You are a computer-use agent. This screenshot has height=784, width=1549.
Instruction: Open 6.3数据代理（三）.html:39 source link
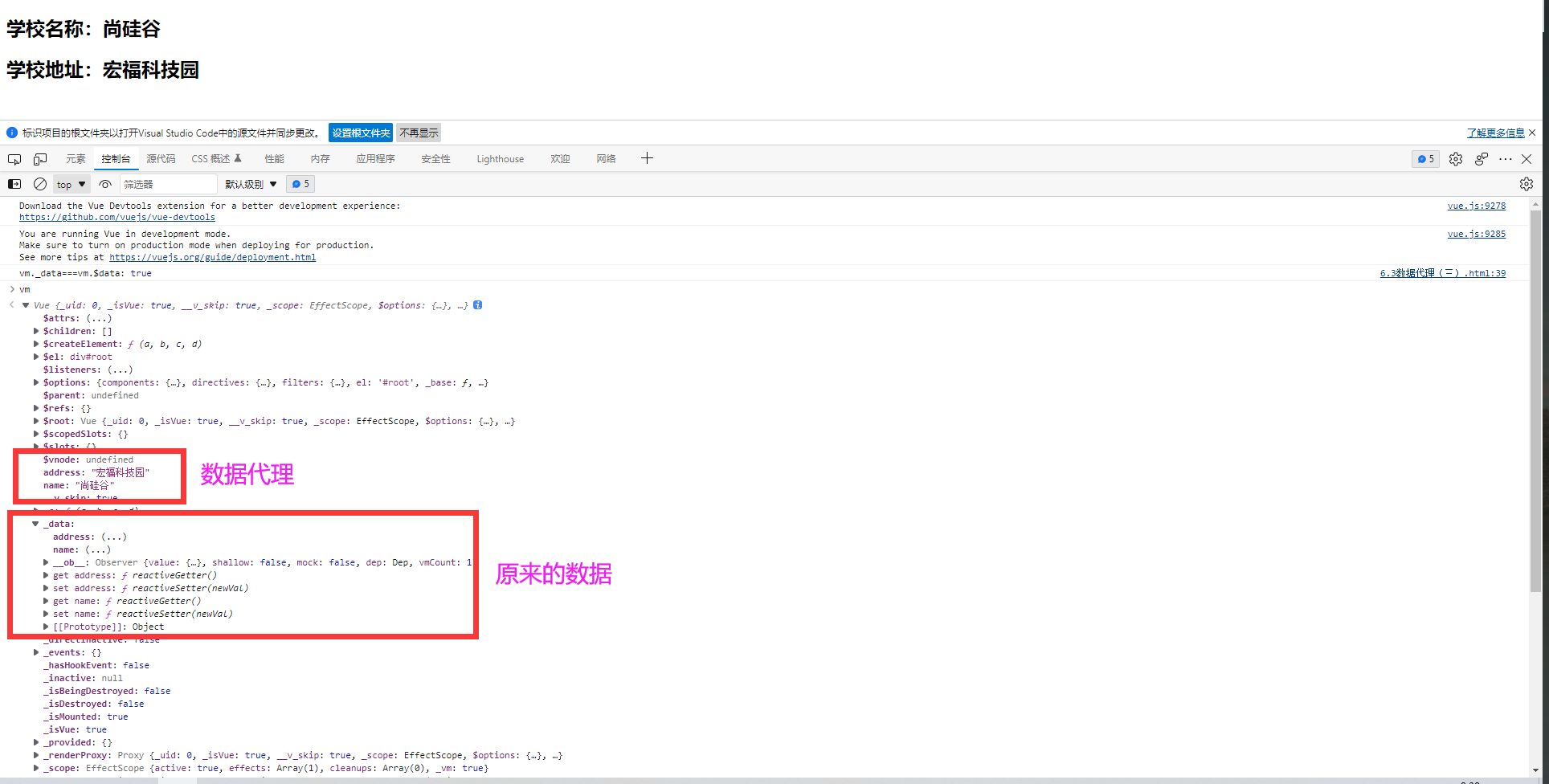pyautogui.click(x=1441, y=272)
